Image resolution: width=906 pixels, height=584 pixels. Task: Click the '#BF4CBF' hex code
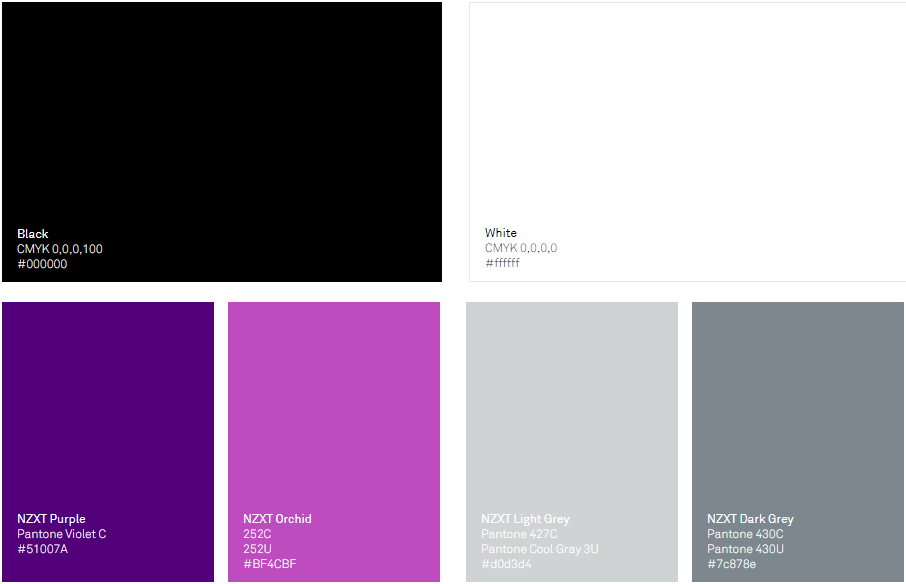tap(270, 564)
